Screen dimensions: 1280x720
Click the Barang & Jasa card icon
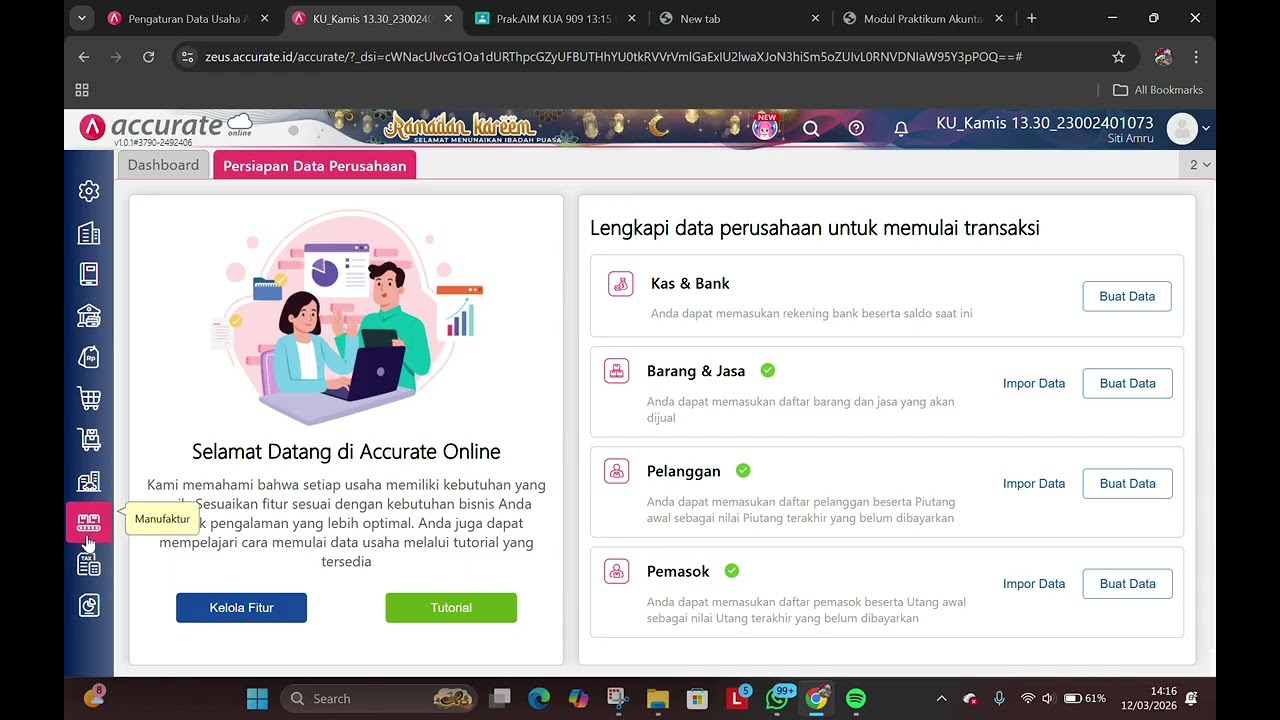(x=617, y=371)
